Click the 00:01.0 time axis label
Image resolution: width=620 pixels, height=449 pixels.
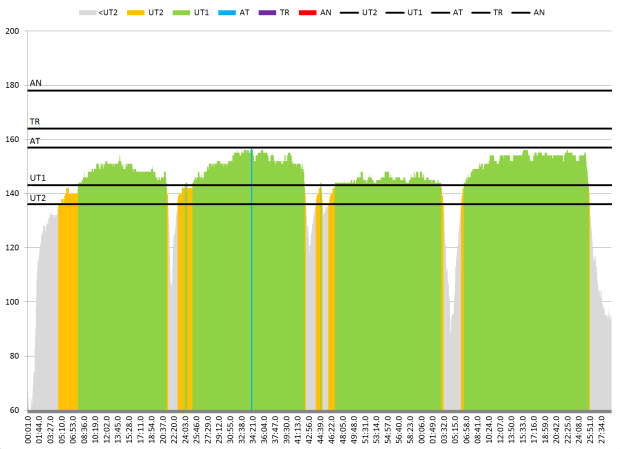[31, 430]
